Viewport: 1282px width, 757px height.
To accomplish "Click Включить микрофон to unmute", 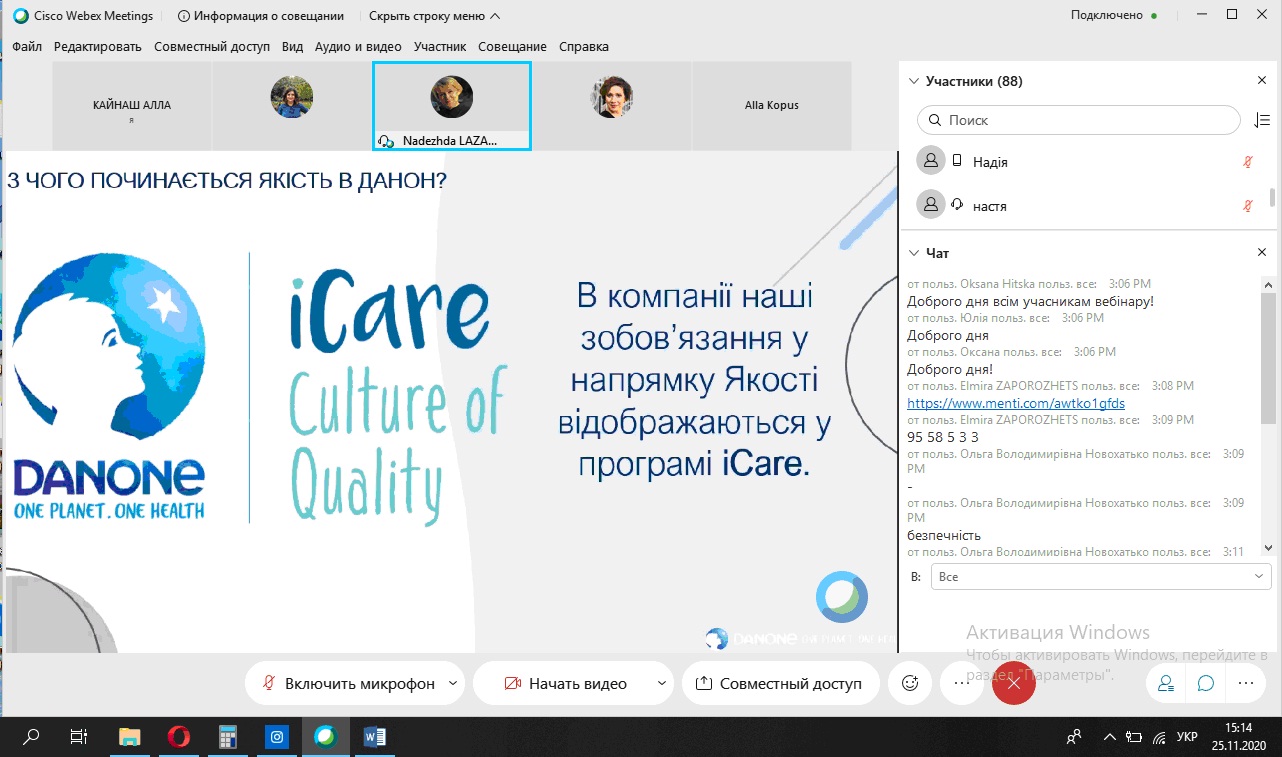I will 347,684.
